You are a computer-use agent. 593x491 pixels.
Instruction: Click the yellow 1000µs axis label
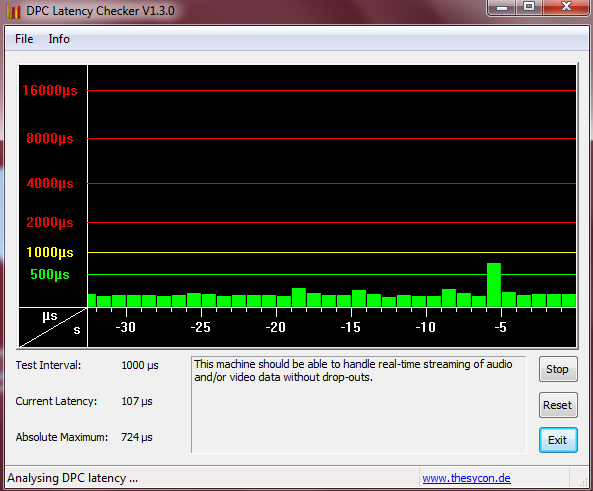click(50, 252)
